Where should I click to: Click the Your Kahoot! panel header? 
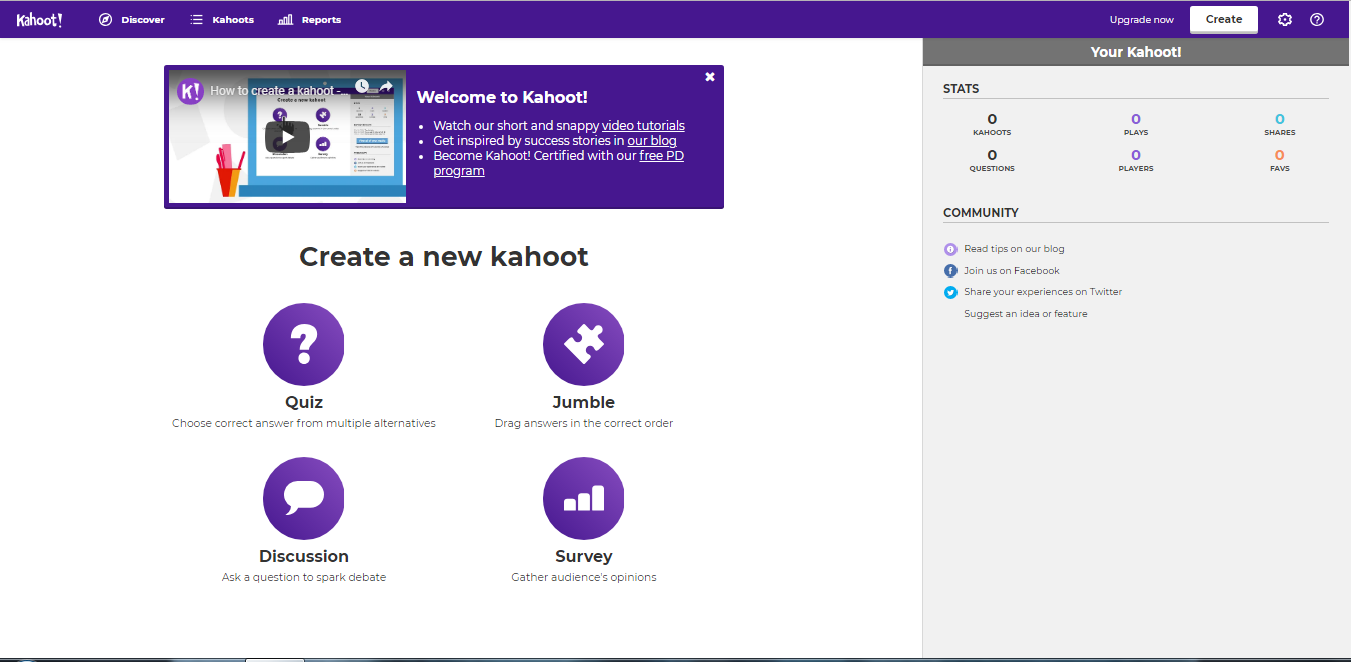[1136, 52]
